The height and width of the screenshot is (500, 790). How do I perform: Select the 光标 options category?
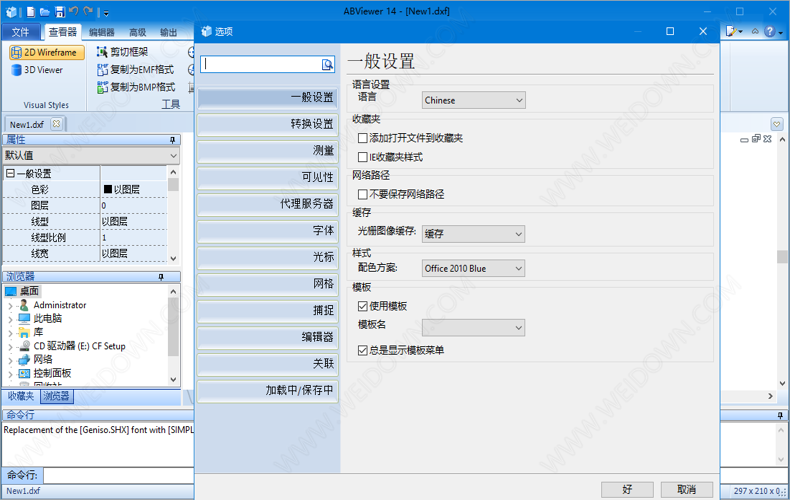[x=268, y=258]
